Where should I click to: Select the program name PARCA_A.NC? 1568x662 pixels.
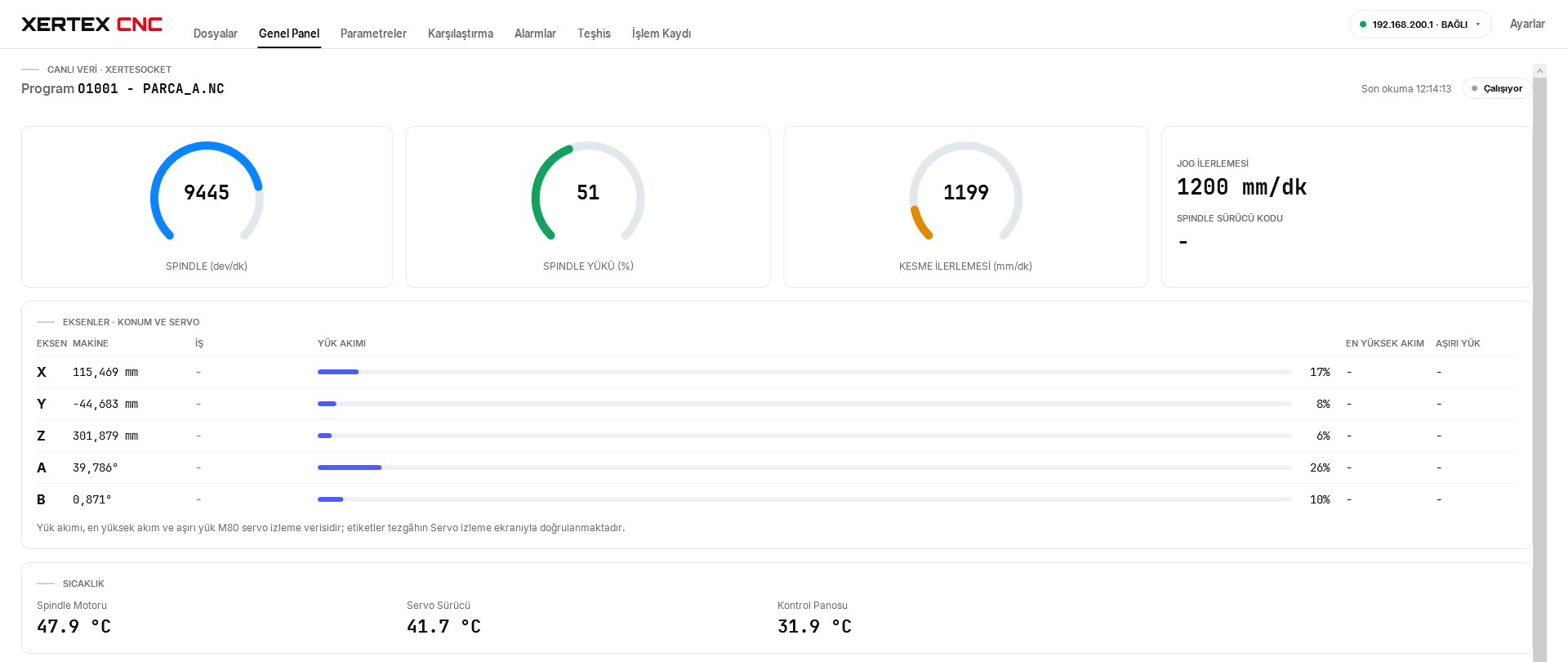[184, 88]
